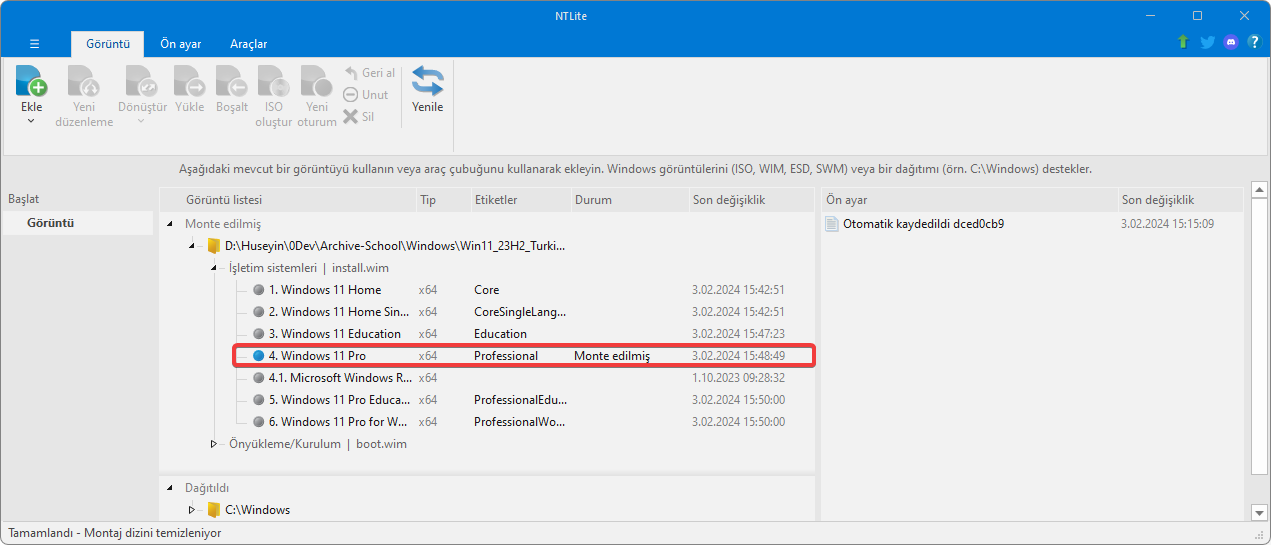Click the Boşalt toolbar icon
Image resolution: width=1271 pixels, height=545 pixels.
pyautogui.click(x=232, y=82)
